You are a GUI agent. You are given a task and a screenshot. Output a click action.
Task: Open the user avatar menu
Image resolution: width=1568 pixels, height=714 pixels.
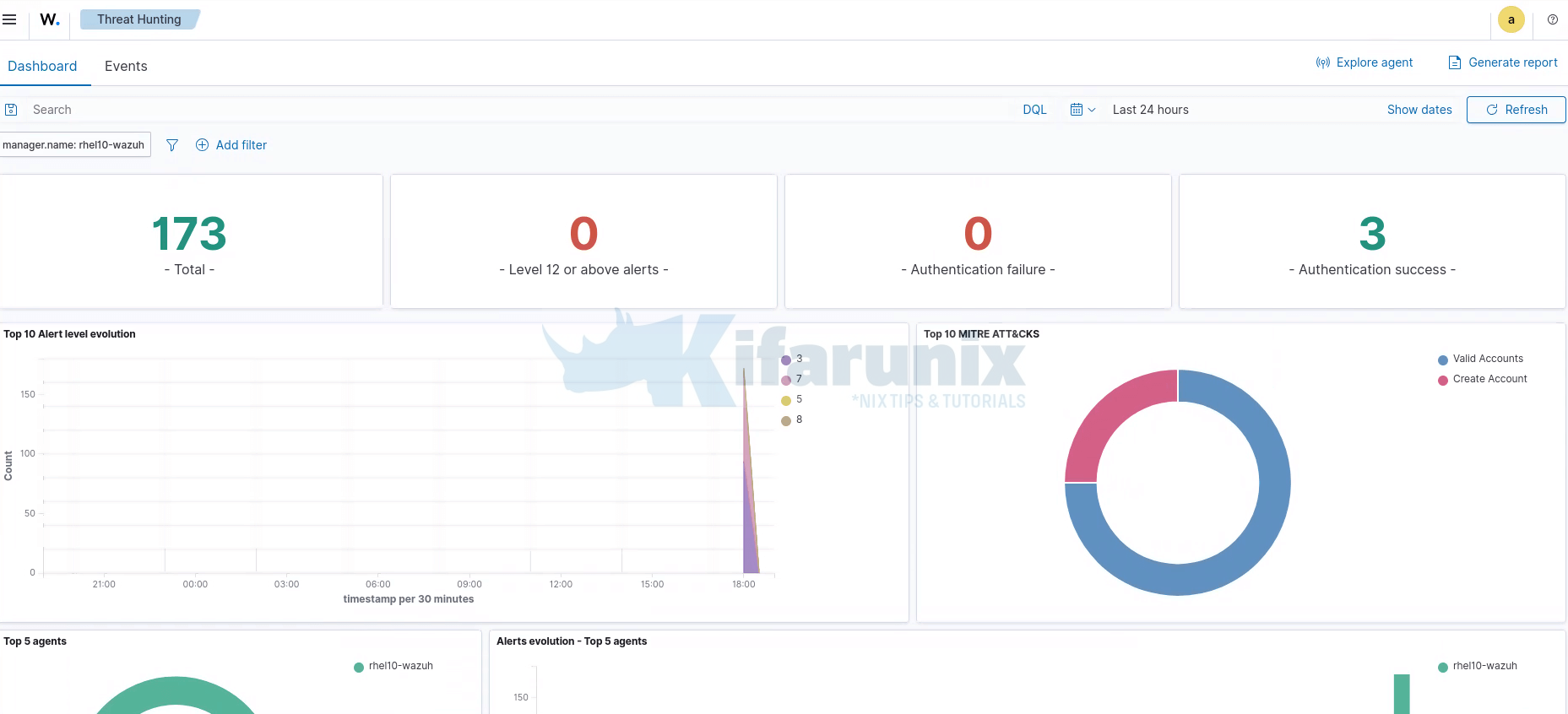(x=1511, y=19)
